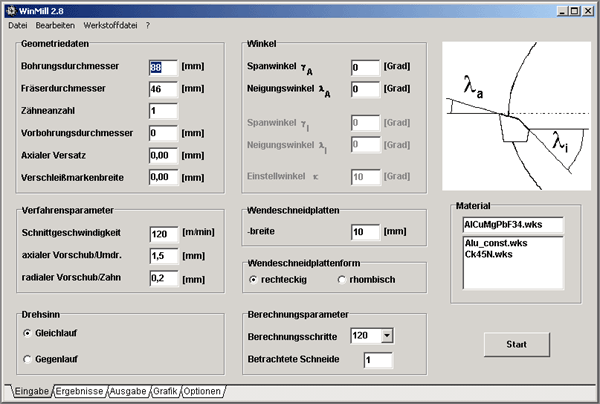600x404 pixels.
Task: Open the Bearbeiten menu
Action: coord(55,25)
